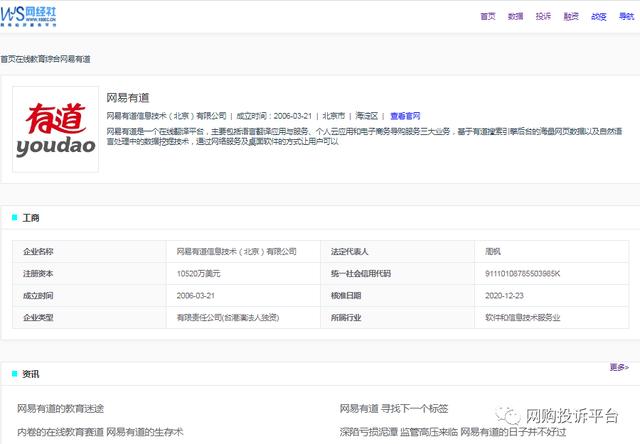This screenshot has width=640, height=444.
Task: Click the 统一社会信用代码 label cell
Action: 398,273
